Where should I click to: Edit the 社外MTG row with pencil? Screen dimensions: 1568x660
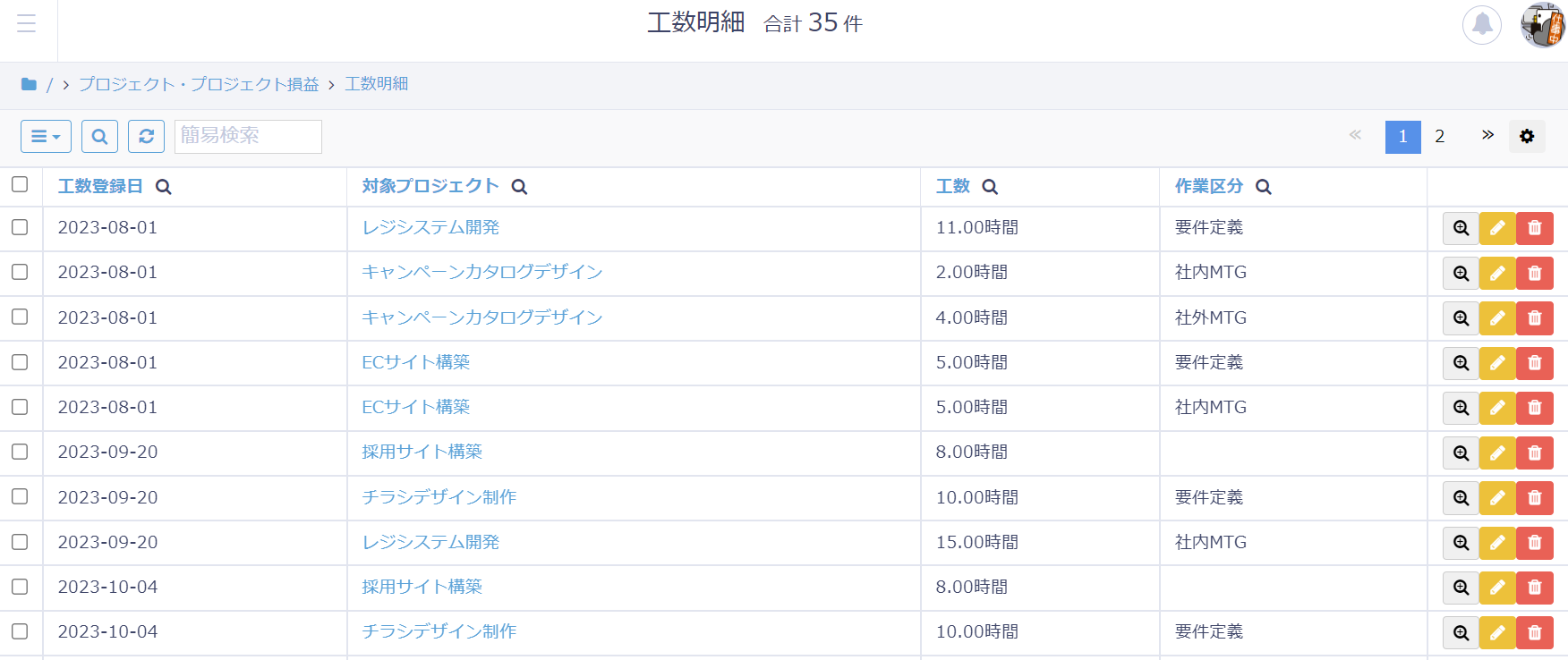pos(1497,318)
